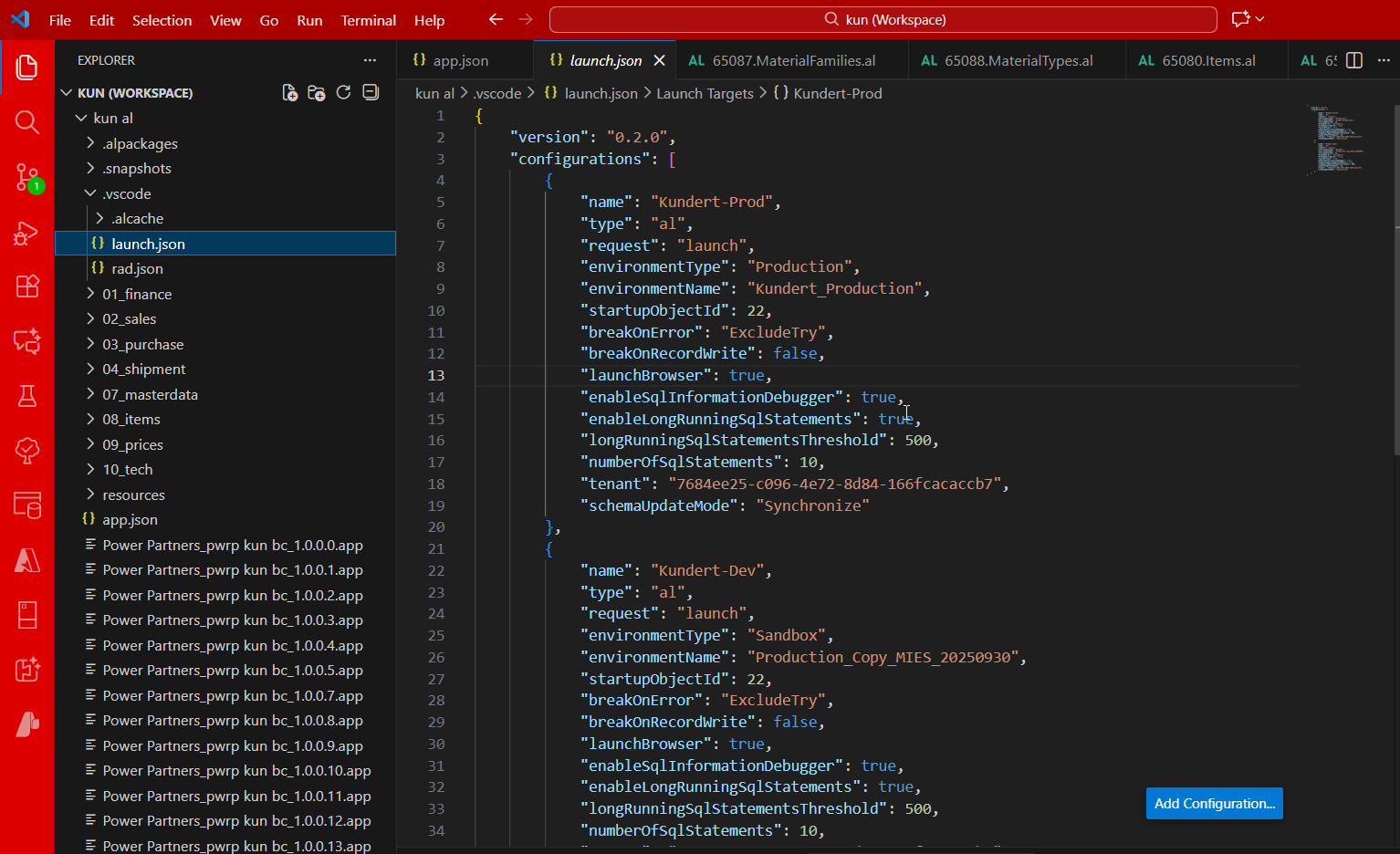The height and width of the screenshot is (854, 1400).
Task: Switch to 65088.MaterialTypes.al tab
Action: pos(1017,60)
